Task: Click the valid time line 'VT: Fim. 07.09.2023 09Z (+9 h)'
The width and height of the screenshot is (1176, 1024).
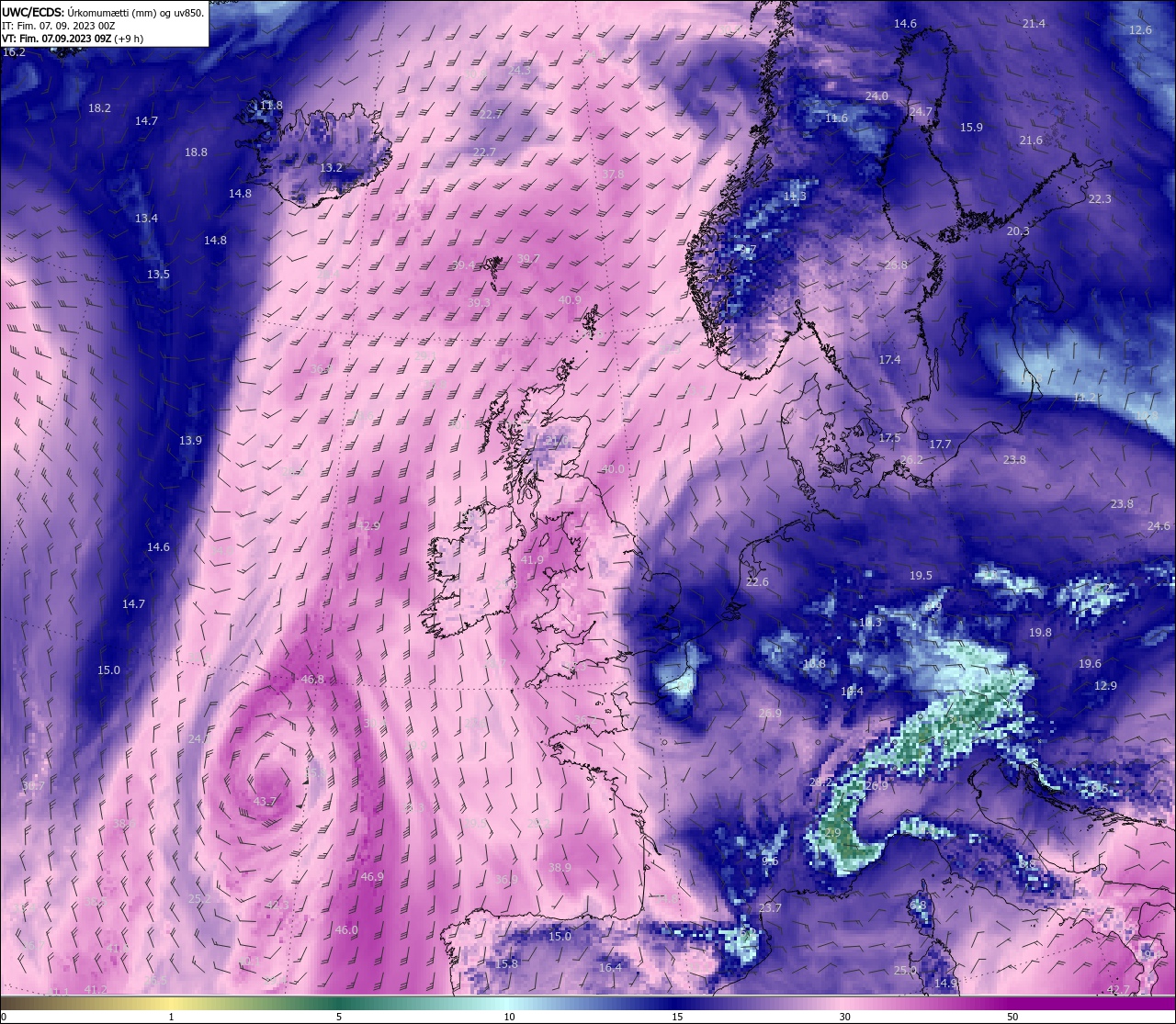Action: 72,39
